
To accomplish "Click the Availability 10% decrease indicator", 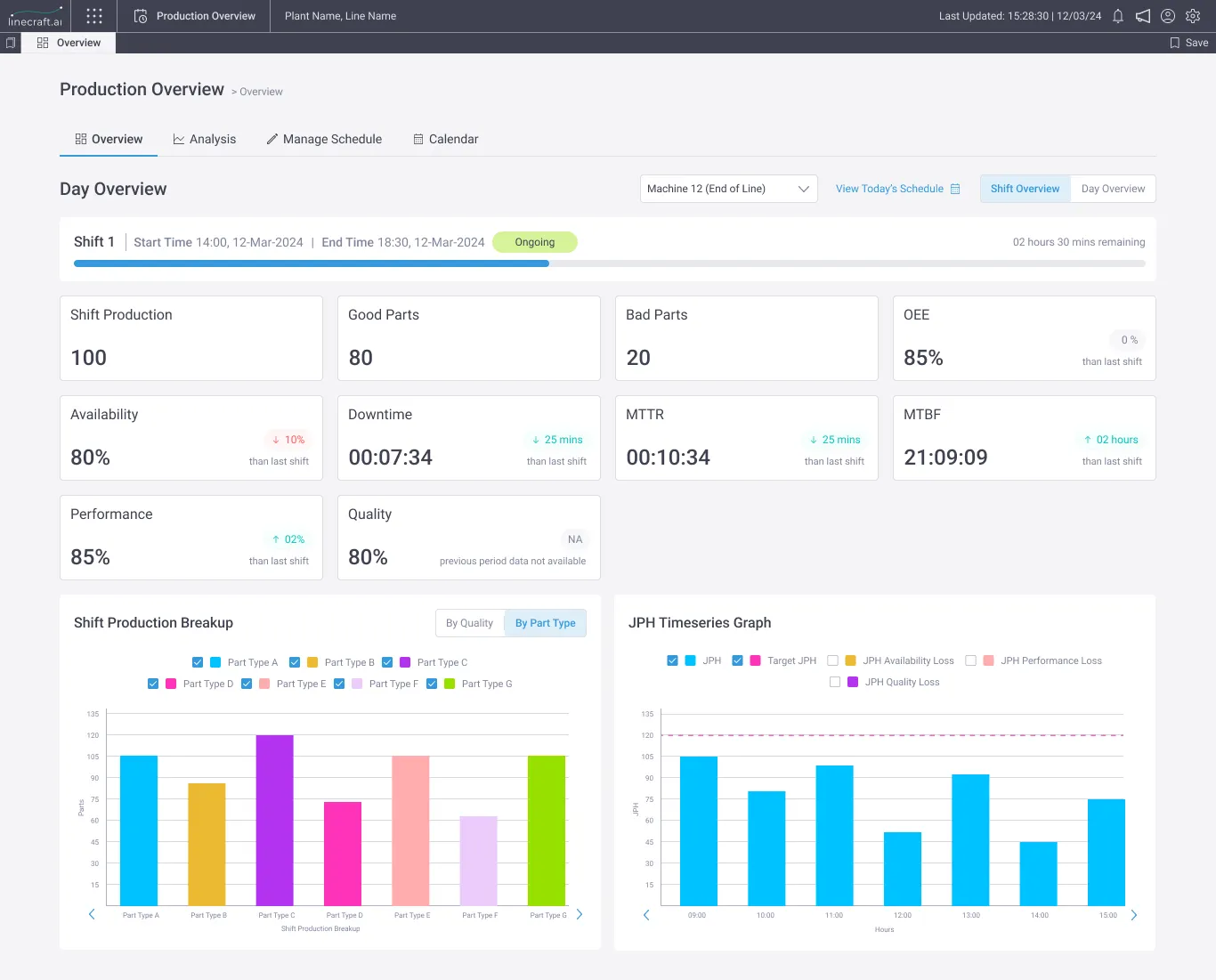I will tap(288, 440).
